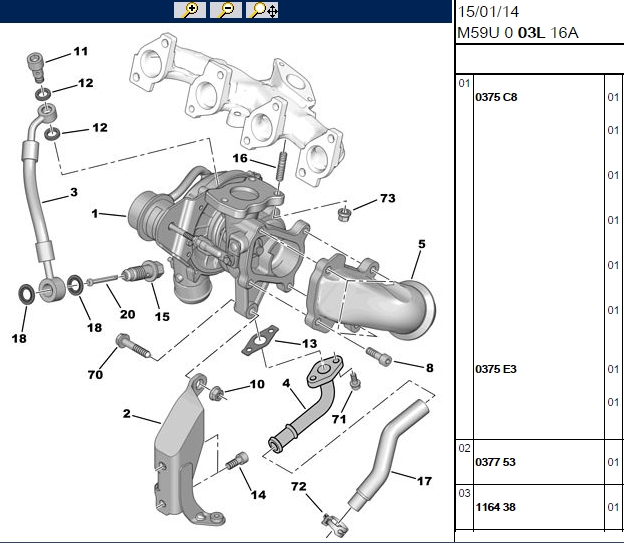Select part label 17 hose
The height and width of the screenshot is (543, 624).
coord(424,481)
